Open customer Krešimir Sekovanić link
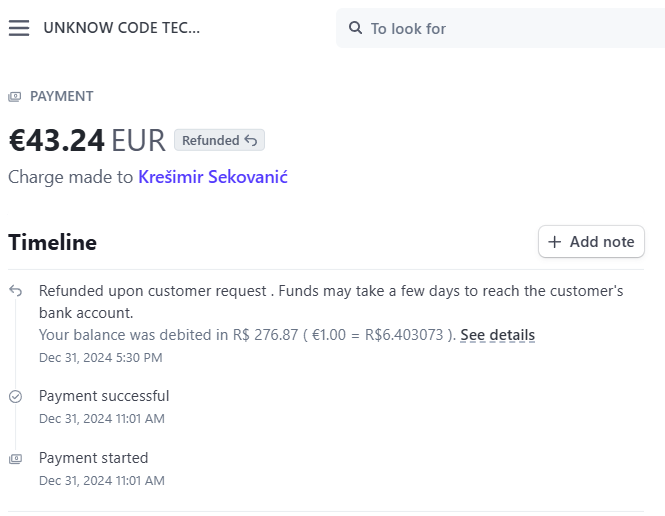 coord(213,177)
